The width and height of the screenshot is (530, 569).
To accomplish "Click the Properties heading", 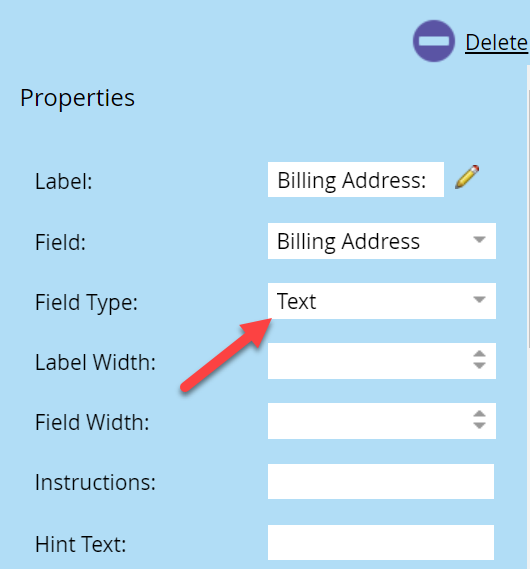I will click(77, 98).
